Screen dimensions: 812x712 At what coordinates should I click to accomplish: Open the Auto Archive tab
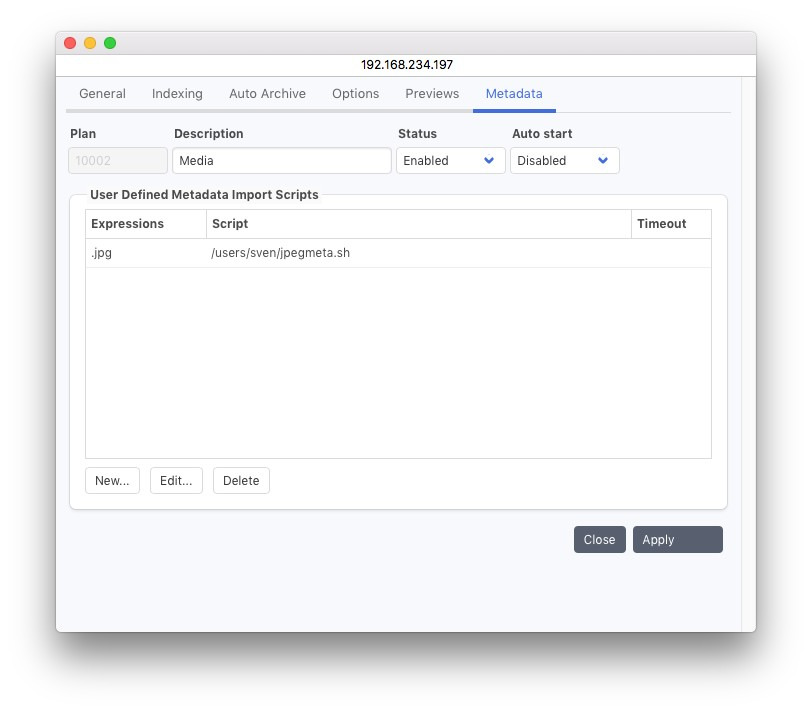pos(267,94)
